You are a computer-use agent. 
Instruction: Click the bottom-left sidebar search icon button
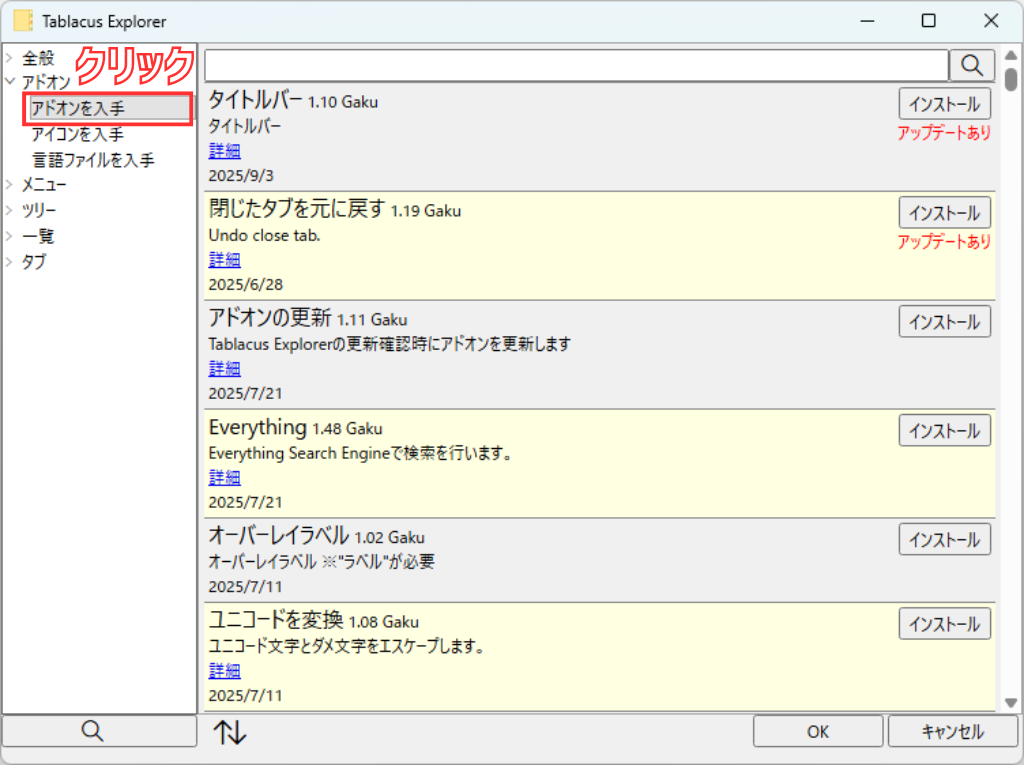92,731
